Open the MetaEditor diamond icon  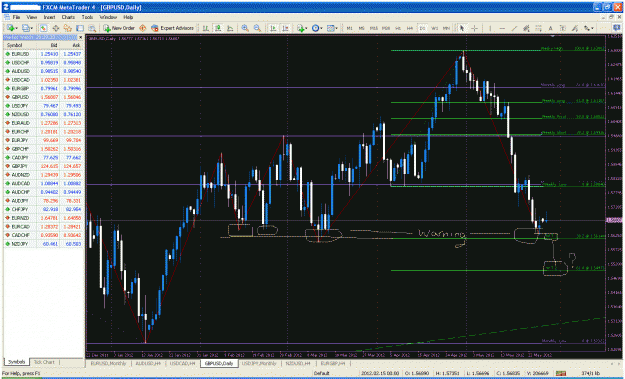click(x=142, y=28)
